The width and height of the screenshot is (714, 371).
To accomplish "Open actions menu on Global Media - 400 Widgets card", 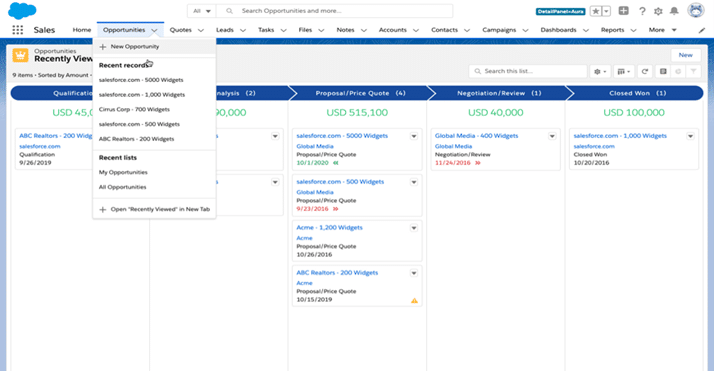I will coord(552,136).
